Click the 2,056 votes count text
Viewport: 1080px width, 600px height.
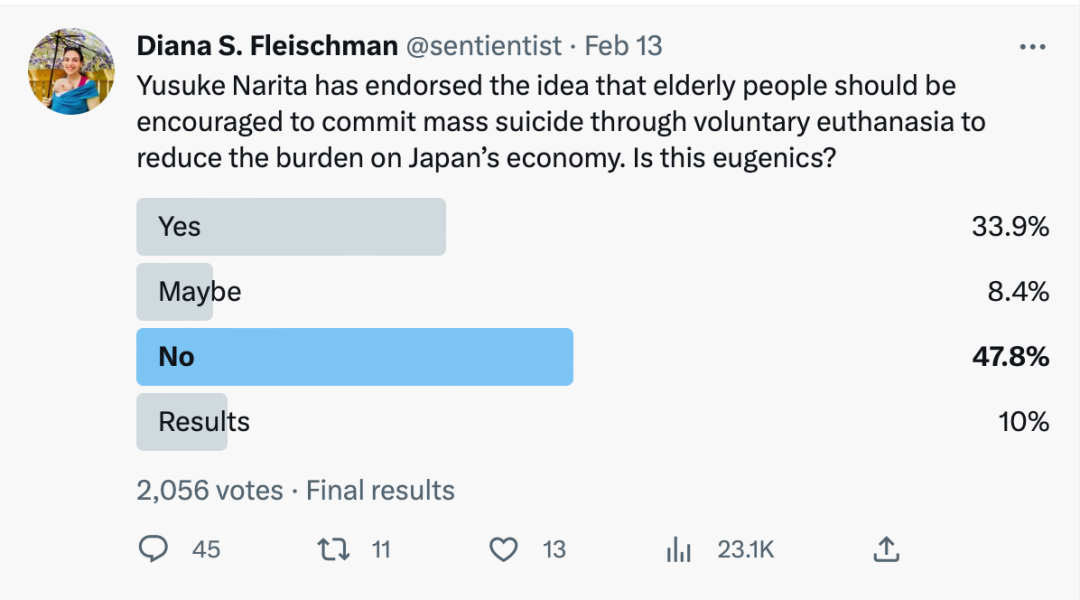coord(209,490)
